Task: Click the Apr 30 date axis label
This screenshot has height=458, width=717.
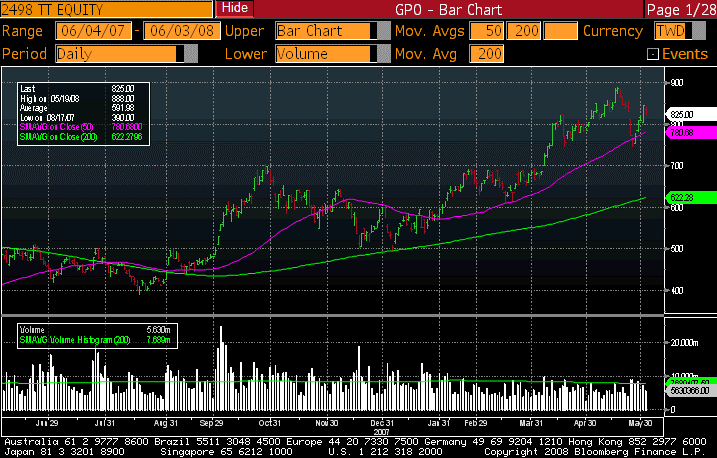Action: coord(585,423)
